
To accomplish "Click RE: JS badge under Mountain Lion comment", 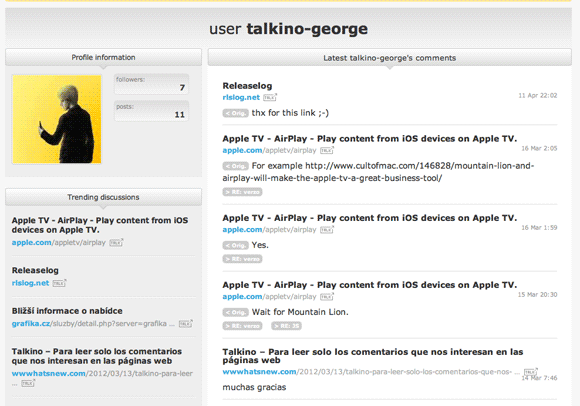I will point(286,326).
